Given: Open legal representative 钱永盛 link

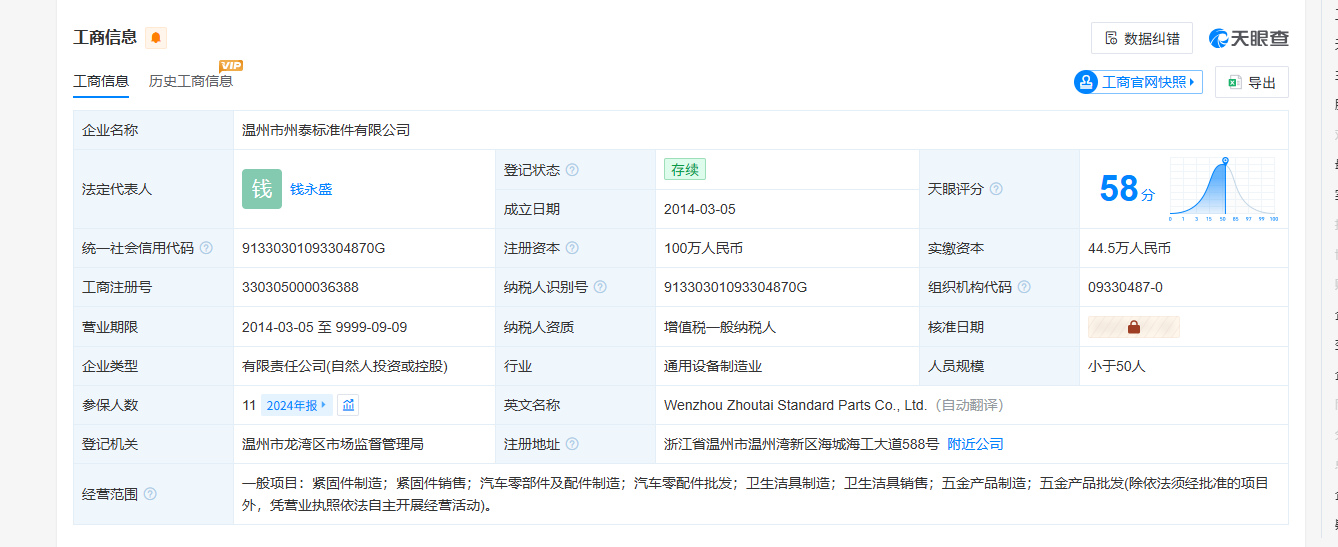Looking at the screenshot, I should [311, 189].
